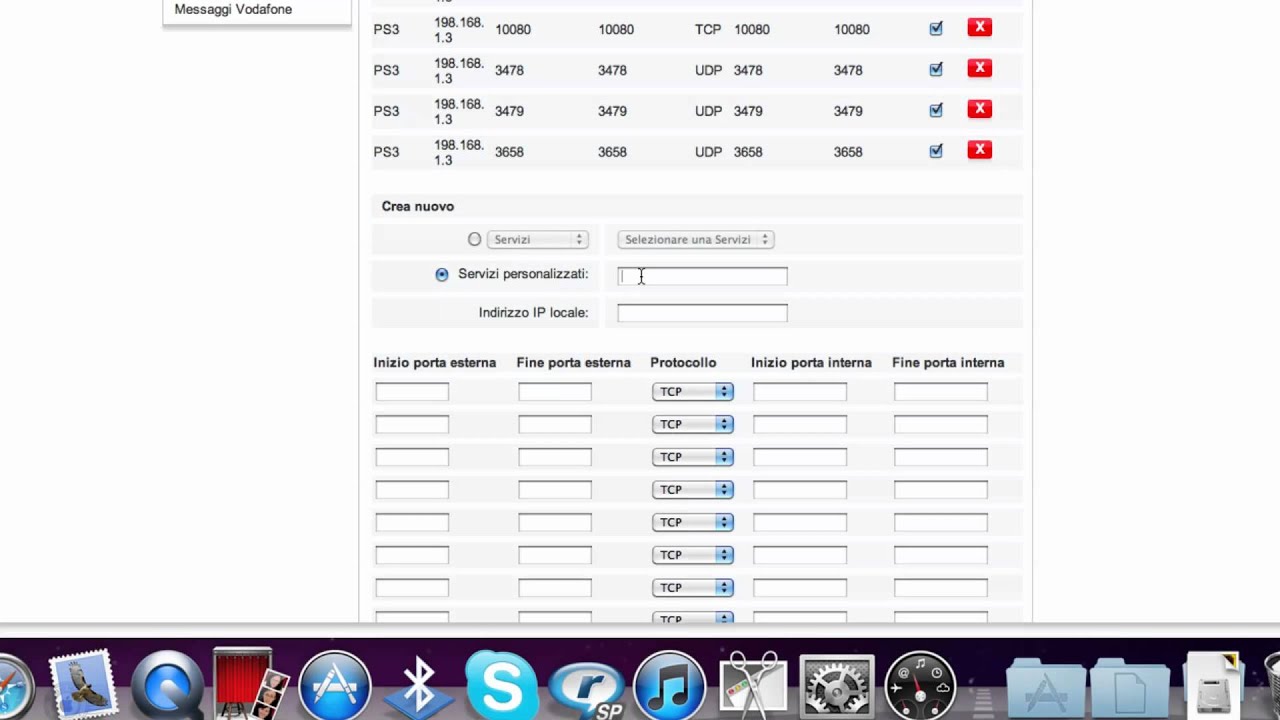The width and height of the screenshot is (1280, 720).
Task: Open disk drive item in dock
Action: tap(1213, 686)
